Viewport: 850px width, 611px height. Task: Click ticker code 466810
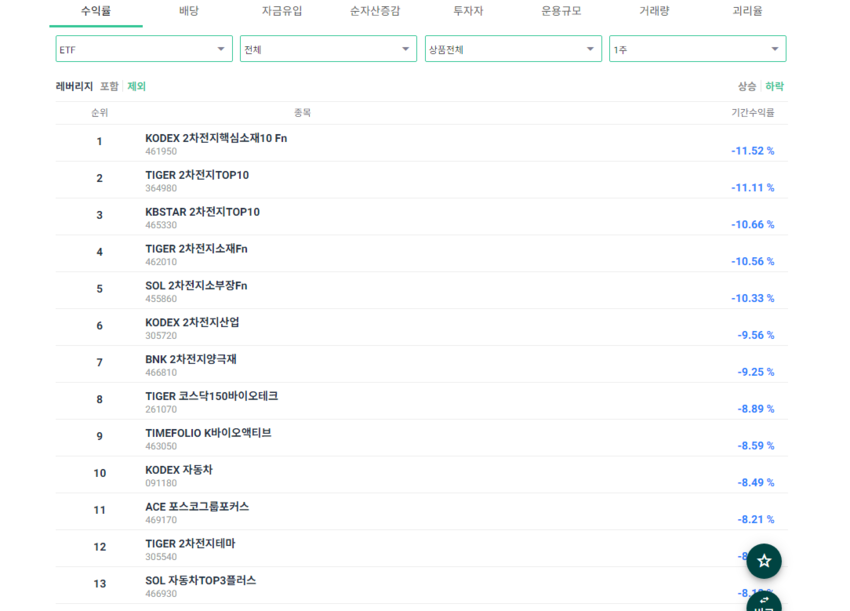[x=161, y=372]
